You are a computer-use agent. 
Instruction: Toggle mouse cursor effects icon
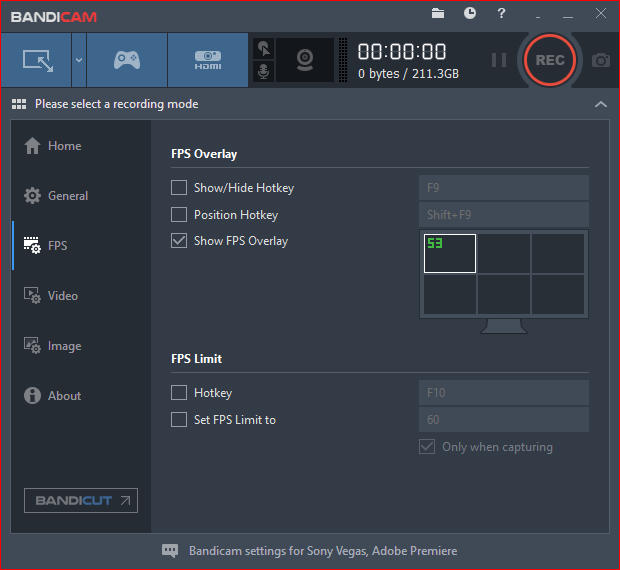[x=264, y=49]
